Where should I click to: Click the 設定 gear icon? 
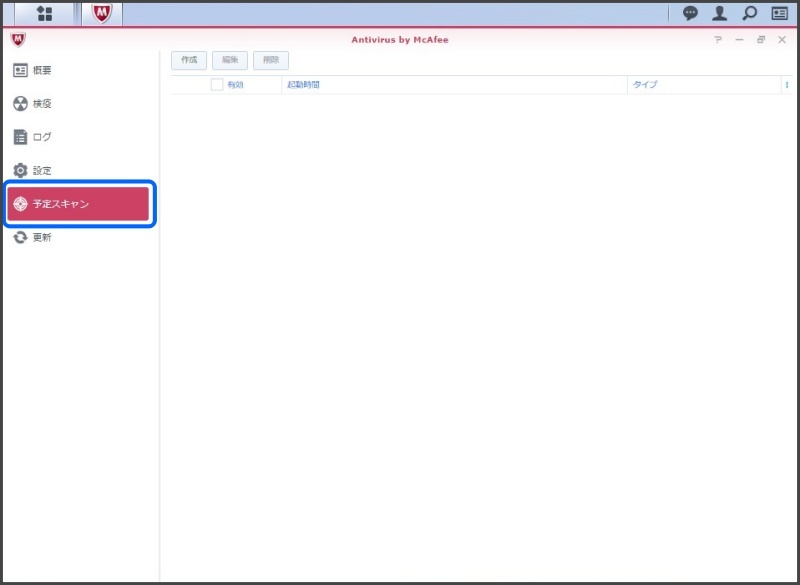pos(20,170)
